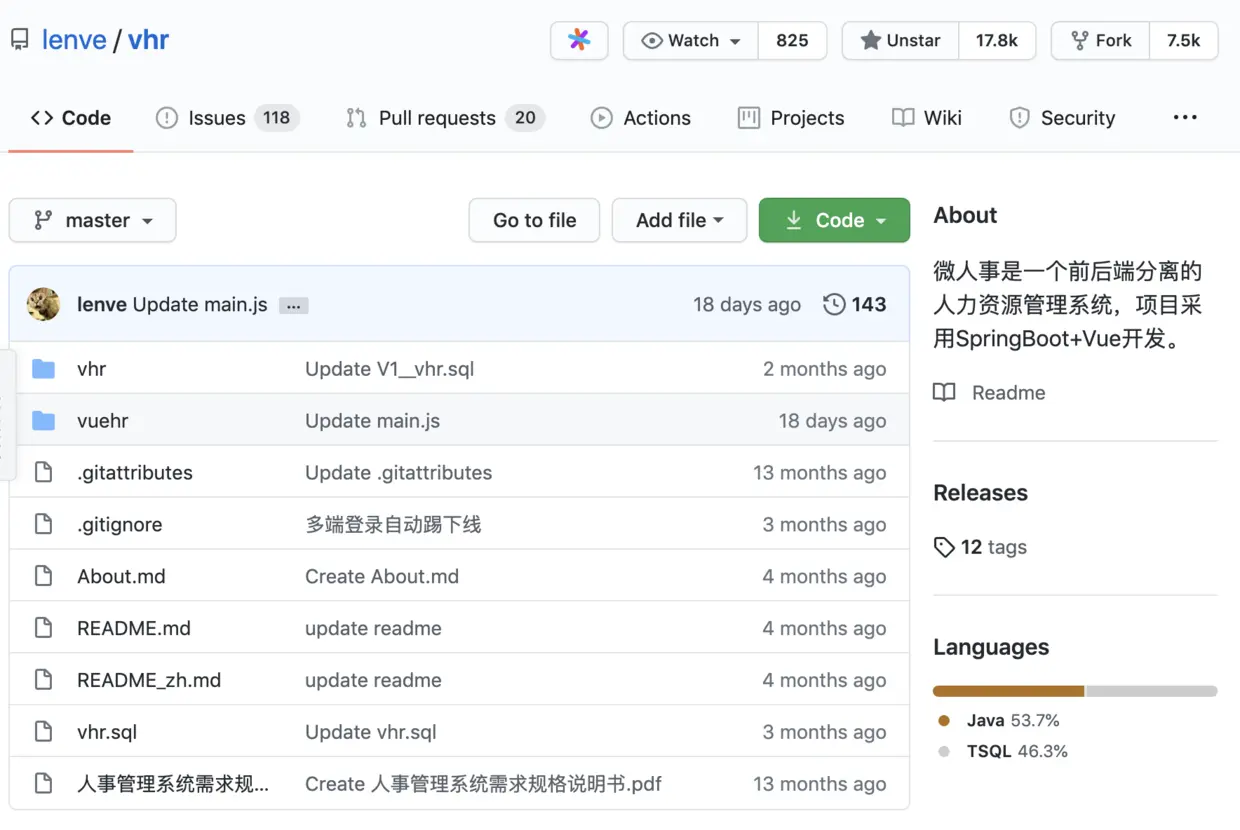Click the PDF file icon in the last row
This screenshot has width=1240, height=830.
click(43, 784)
